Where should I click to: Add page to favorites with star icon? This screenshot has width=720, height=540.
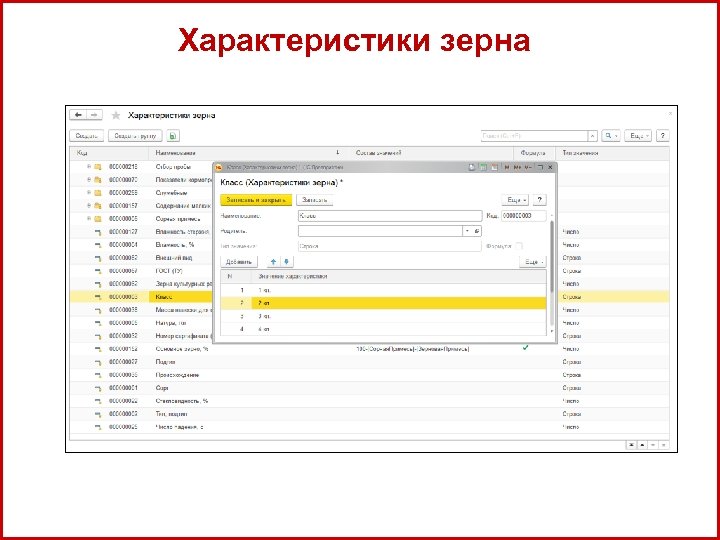(x=116, y=115)
